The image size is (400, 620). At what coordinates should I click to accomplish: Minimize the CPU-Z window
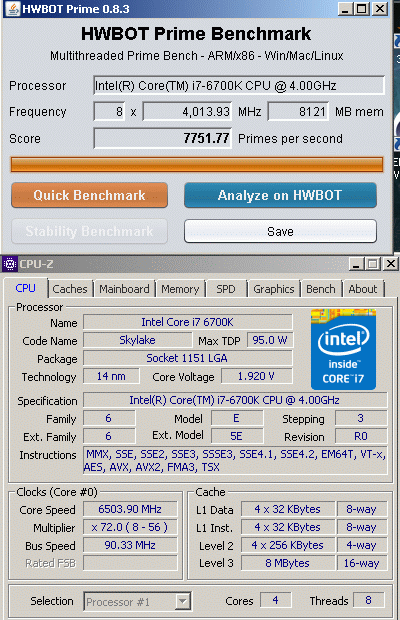(x=356, y=264)
